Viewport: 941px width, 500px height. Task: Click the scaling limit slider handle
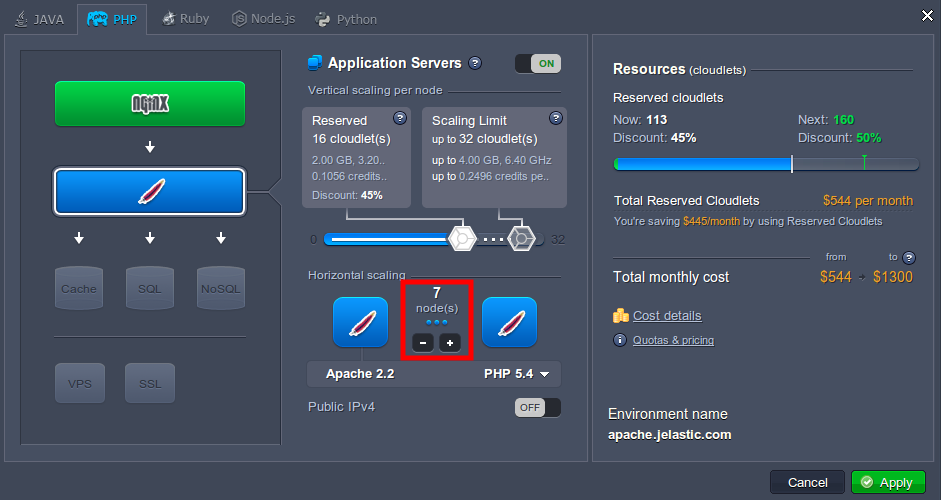[522, 239]
